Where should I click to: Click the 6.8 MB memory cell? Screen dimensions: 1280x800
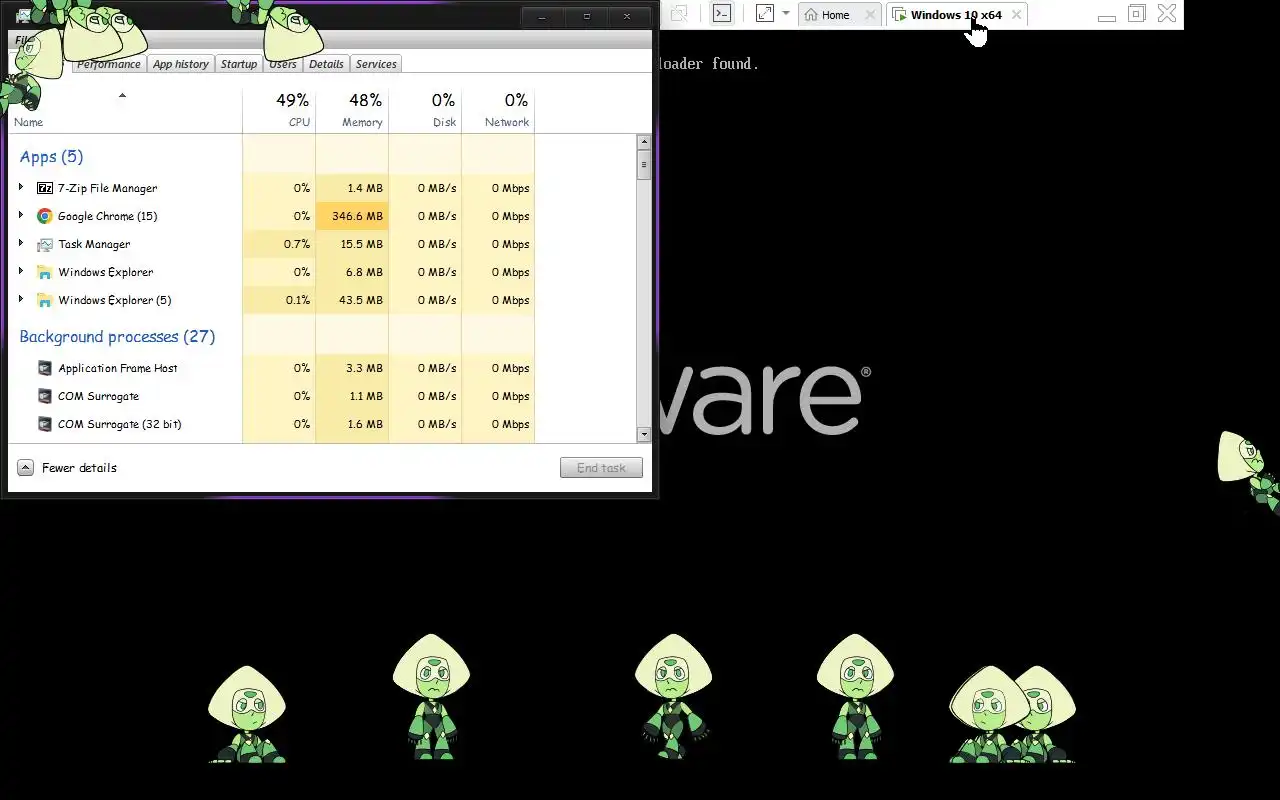pos(352,272)
